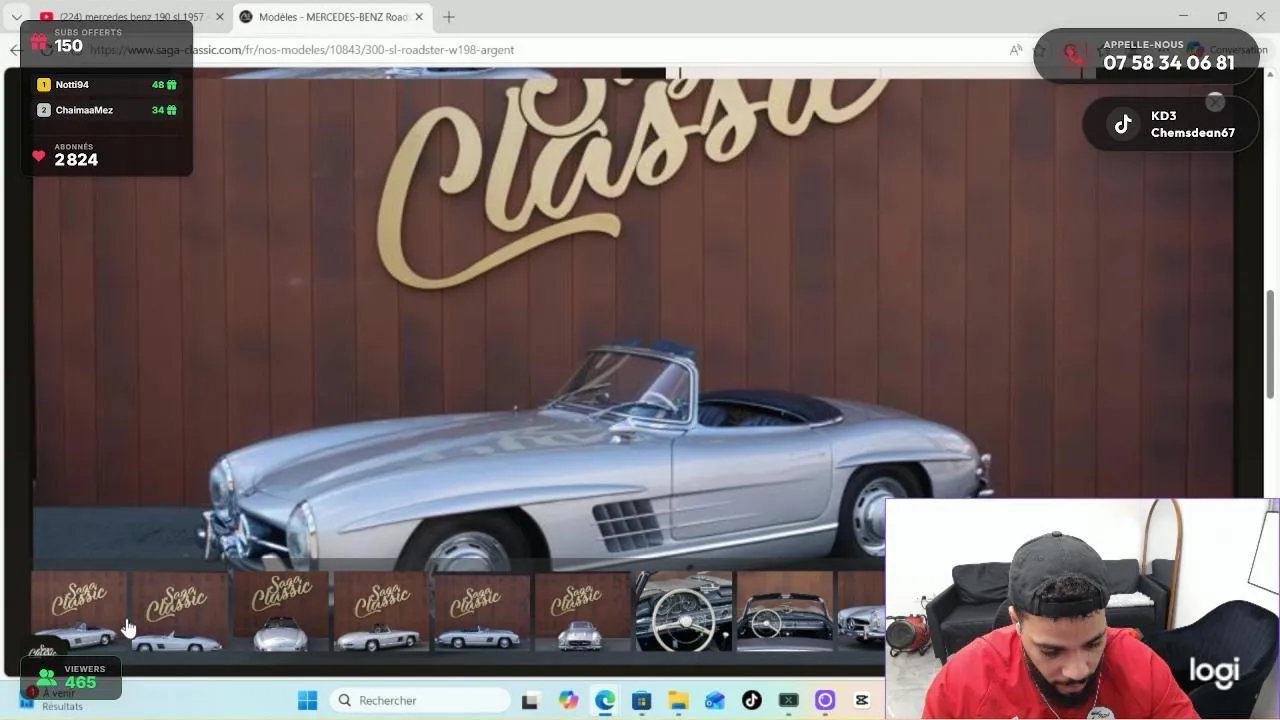Select the front-view car thumbnail
The image size is (1280, 720).
[281, 611]
